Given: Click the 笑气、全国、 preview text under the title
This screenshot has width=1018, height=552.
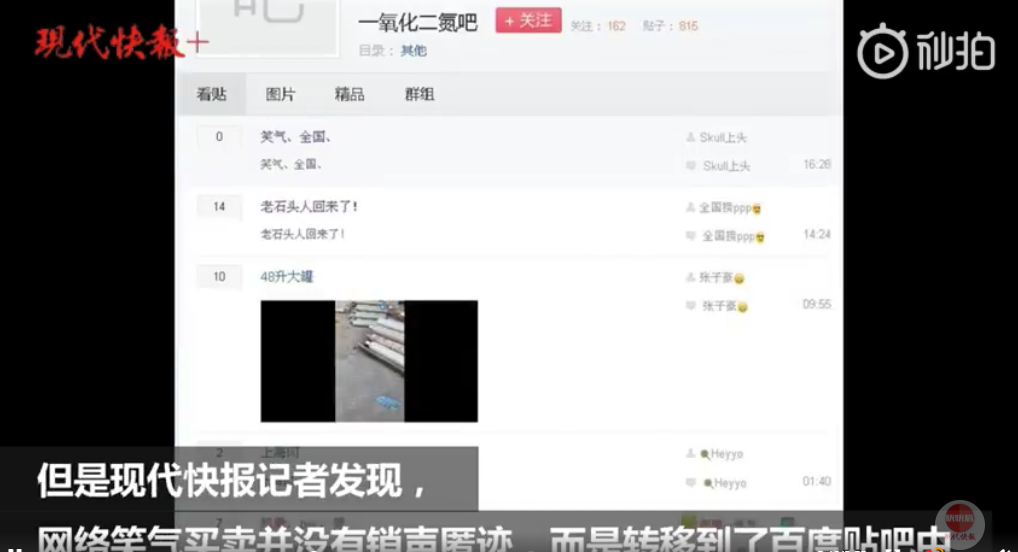Looking at the screenshot, I should click(x=292, y=165).
